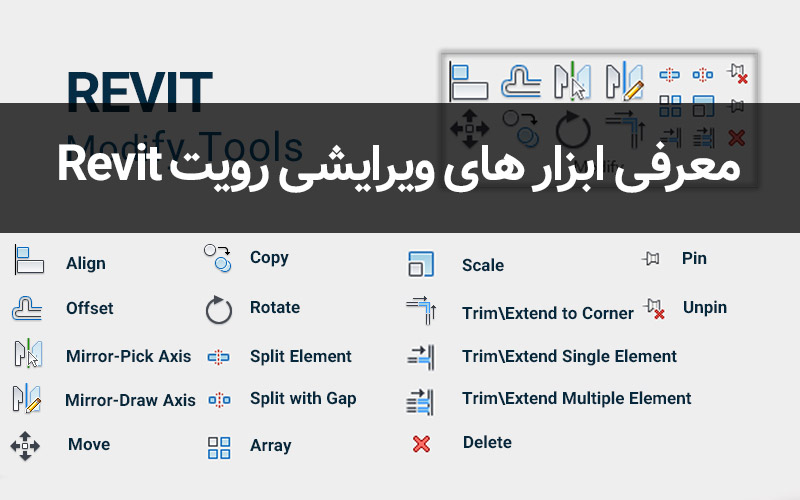Click the Mirror-Pick Axis icon in the legend
Viewport: 800px width, 500px height.
pos(28,353)
